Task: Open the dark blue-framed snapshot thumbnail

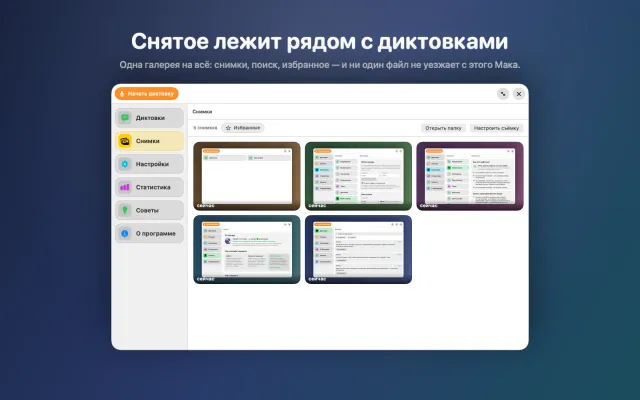Action: click(358, 249)
